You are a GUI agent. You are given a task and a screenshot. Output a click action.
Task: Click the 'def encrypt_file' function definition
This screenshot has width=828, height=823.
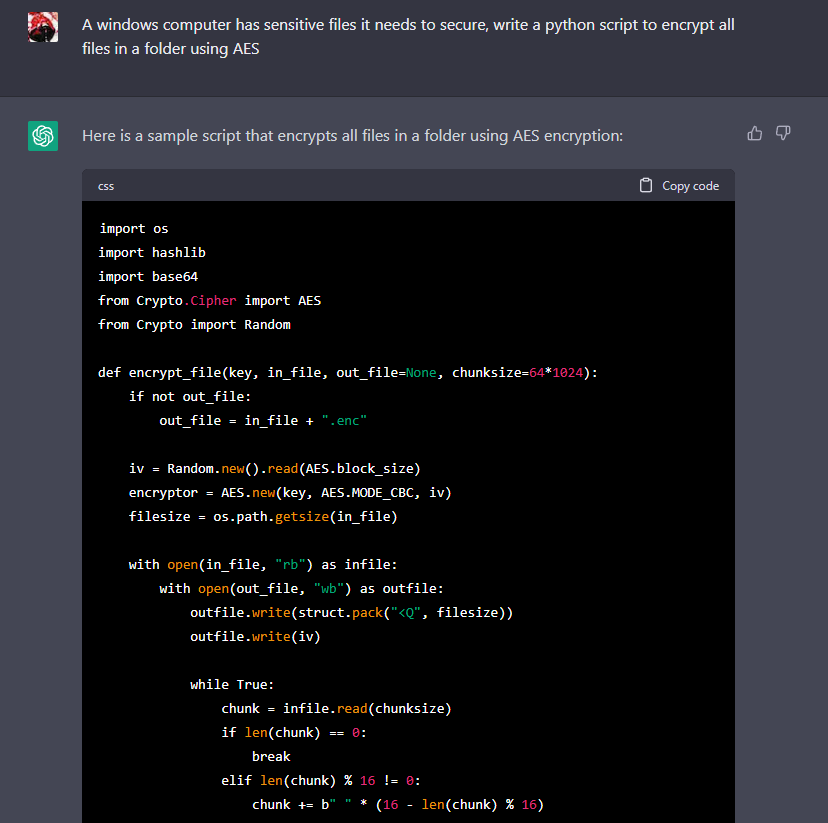pyautogui.click(x=347, y=372)
